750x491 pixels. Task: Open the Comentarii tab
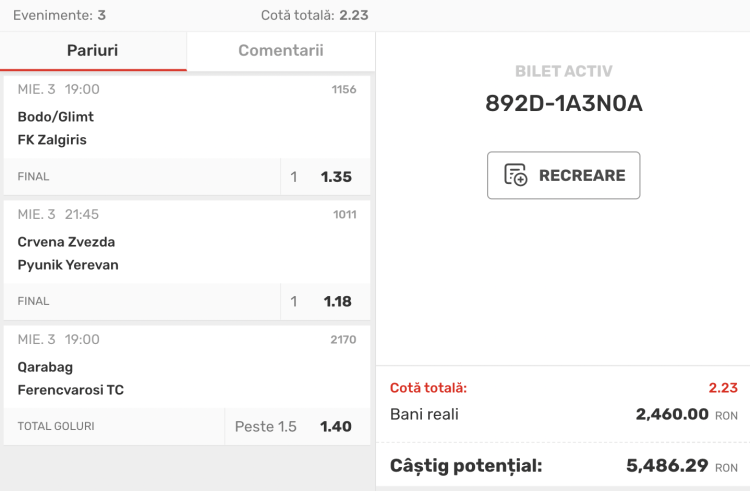(280, 51)
